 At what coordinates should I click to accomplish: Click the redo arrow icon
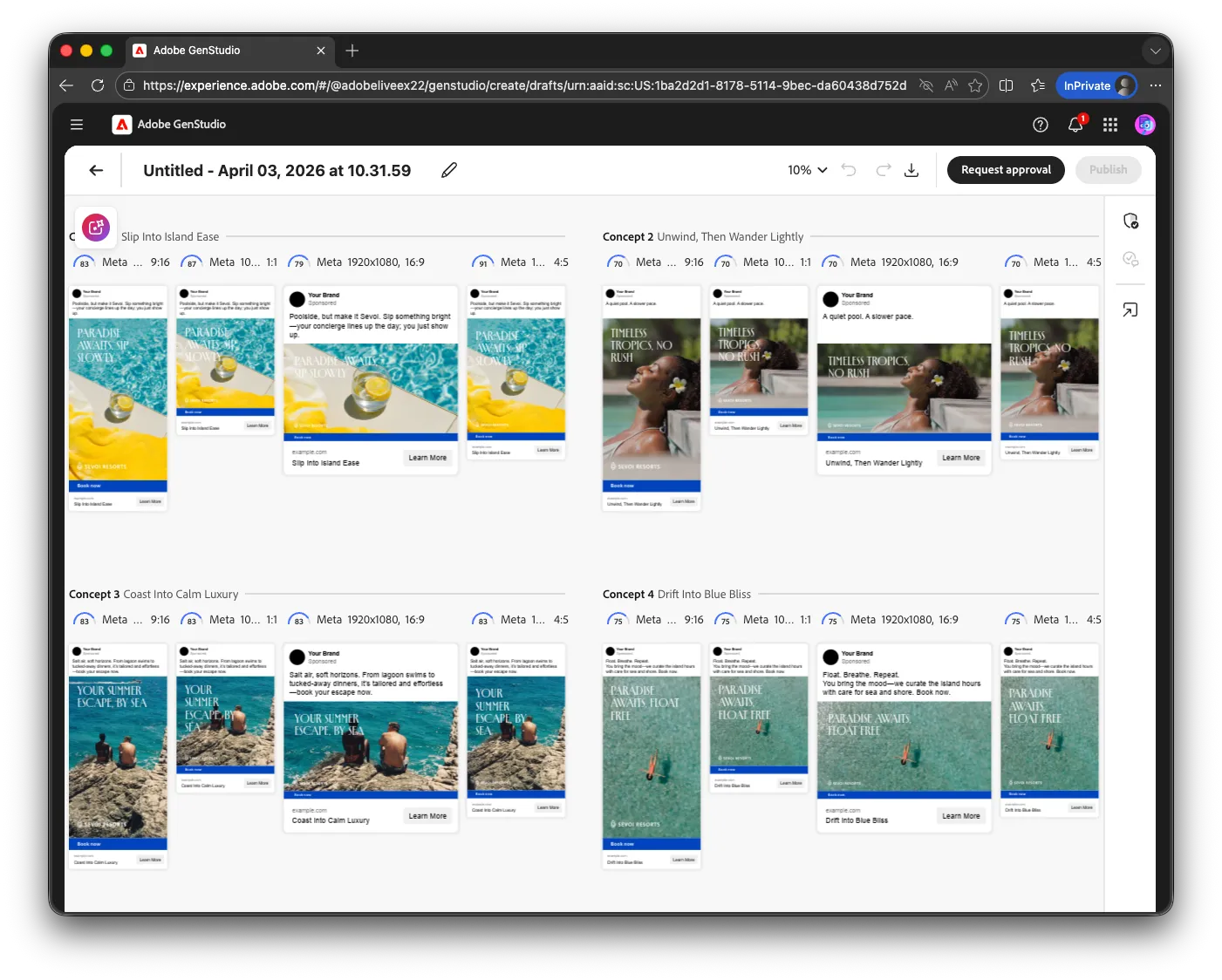click(x=884, y=170)
